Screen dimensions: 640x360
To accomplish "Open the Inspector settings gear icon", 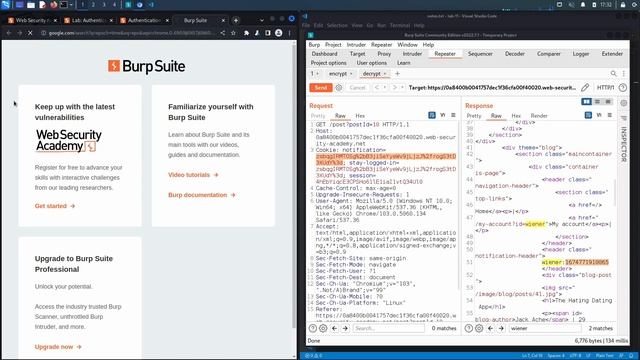I will (624, 103).
